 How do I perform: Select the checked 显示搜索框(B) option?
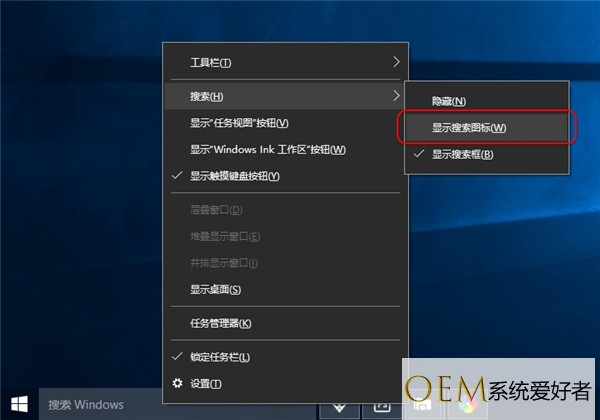(x=462, y=154)
